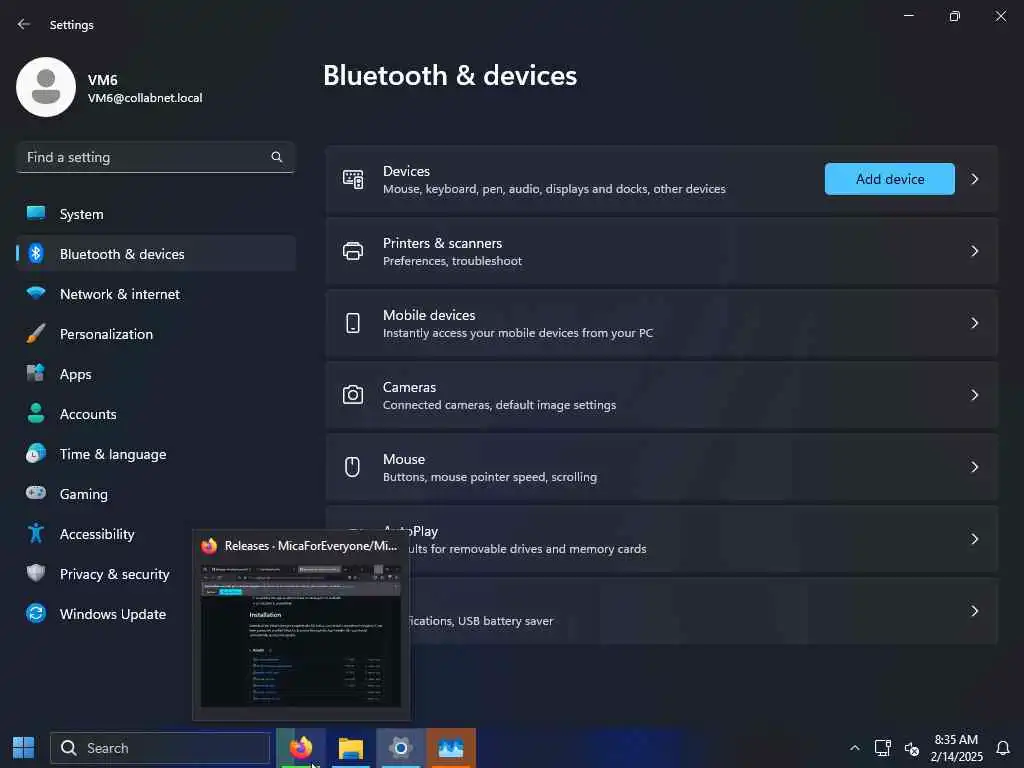Open Privacy & security category label
The image size is (1024, 768).
(114, 574)
